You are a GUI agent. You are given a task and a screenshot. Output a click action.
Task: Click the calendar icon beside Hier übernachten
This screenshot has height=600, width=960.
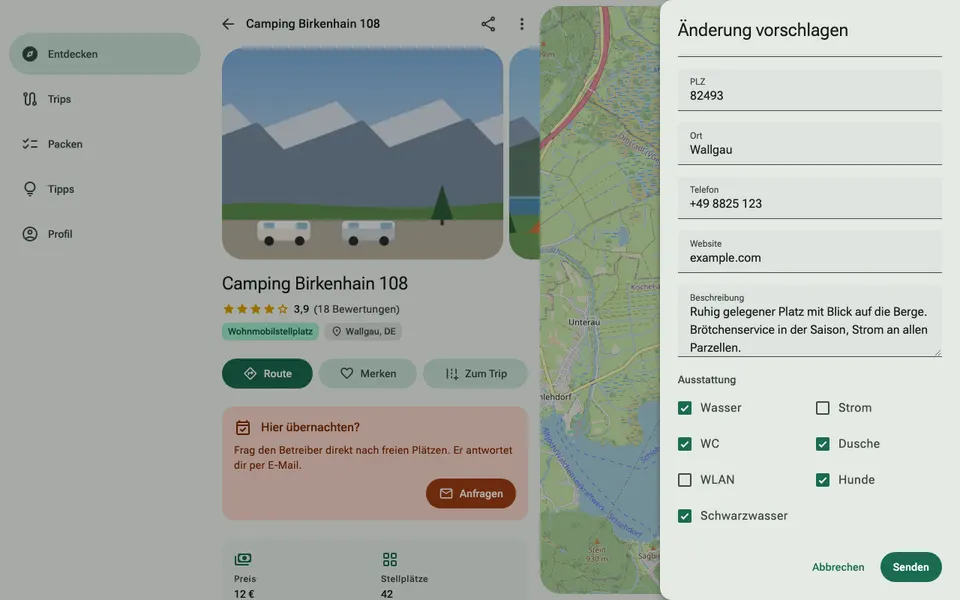click(243, 427)
